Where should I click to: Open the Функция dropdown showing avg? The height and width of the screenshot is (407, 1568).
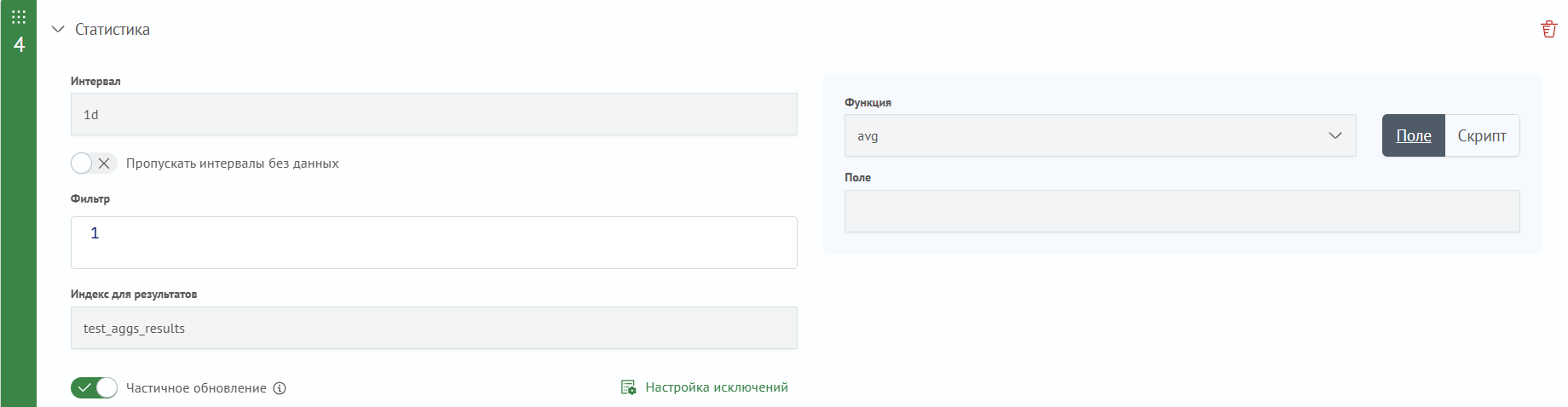(x=1100, y=136)
